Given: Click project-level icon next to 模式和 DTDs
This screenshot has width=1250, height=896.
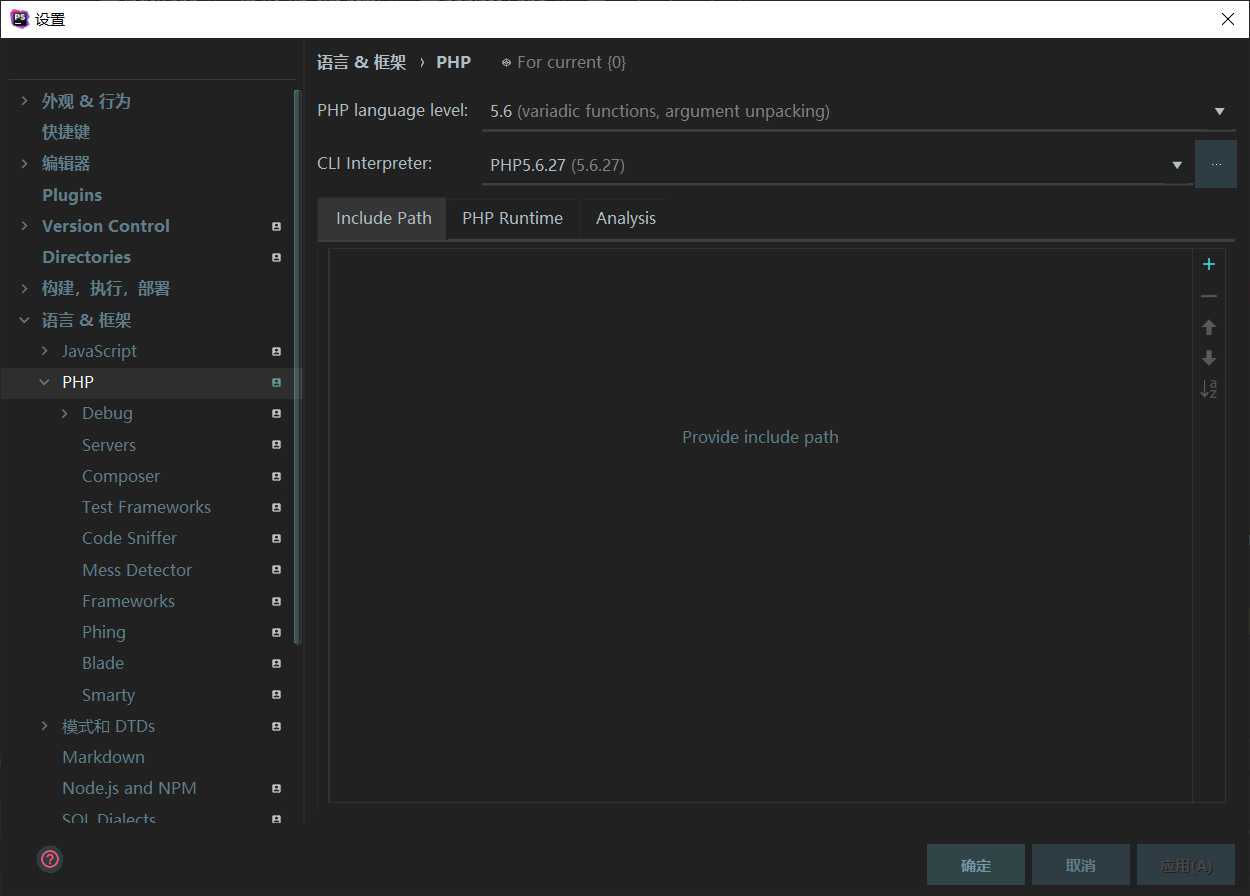Looking at the screenshot, I should tap(277, 727).
